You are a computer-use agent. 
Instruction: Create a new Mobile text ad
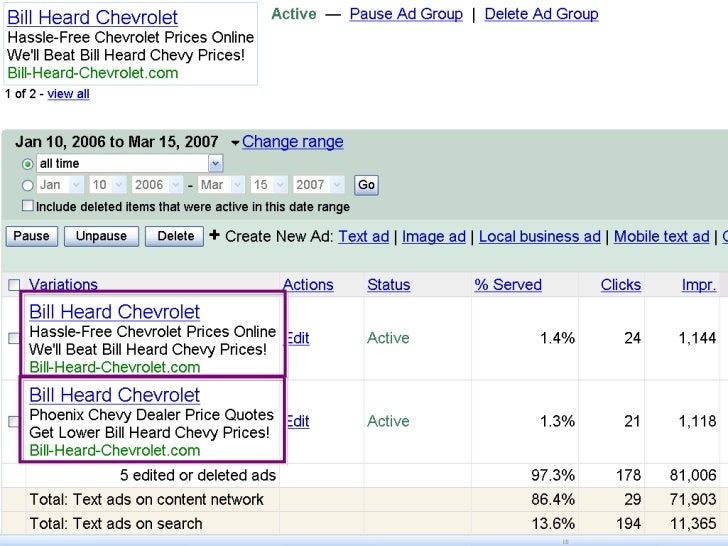(x=662, y=236)
